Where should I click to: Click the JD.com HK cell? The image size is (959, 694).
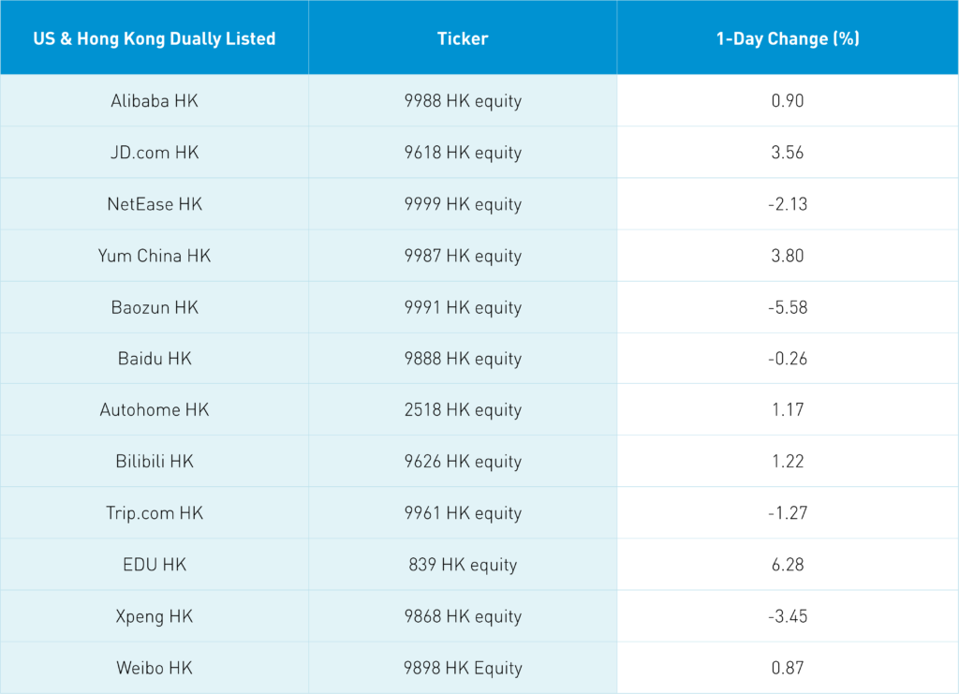pyautogui.click(x=154, y=153)
